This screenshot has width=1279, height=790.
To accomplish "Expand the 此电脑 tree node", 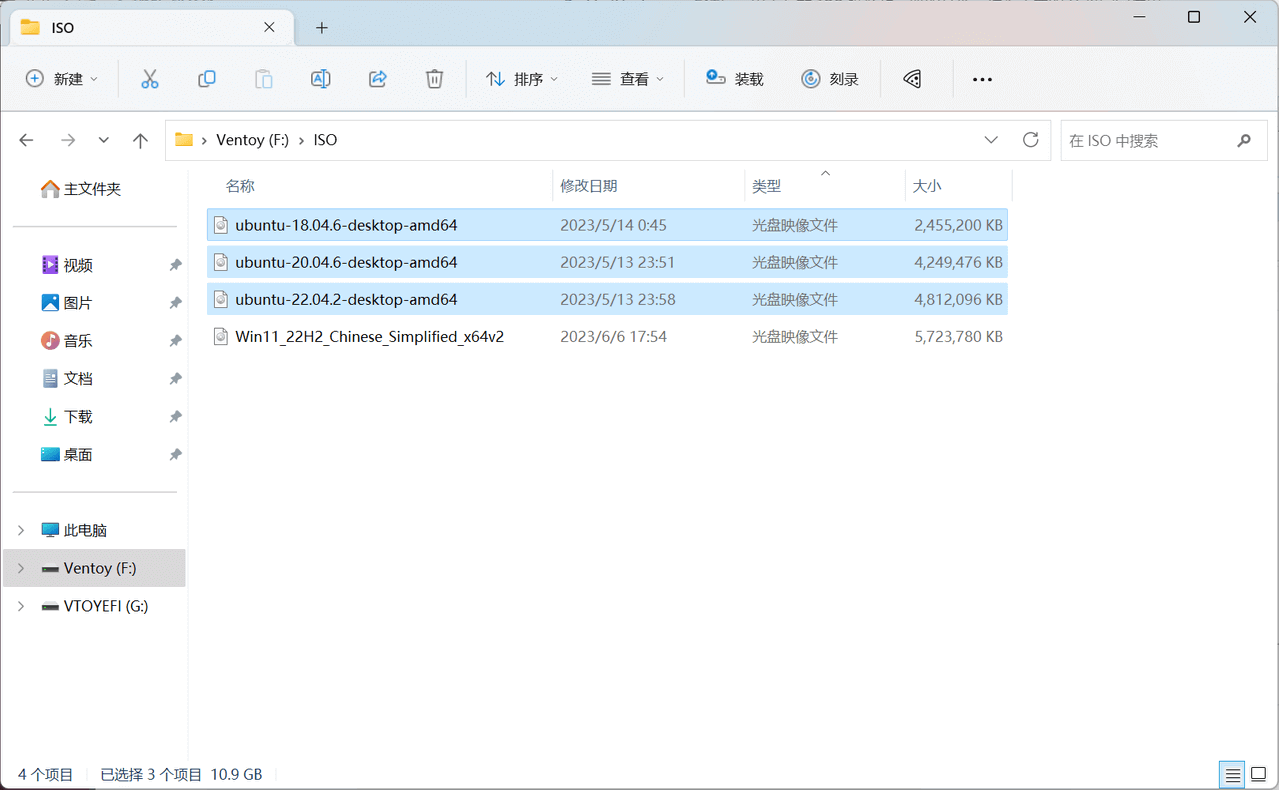I will (21, 530).
